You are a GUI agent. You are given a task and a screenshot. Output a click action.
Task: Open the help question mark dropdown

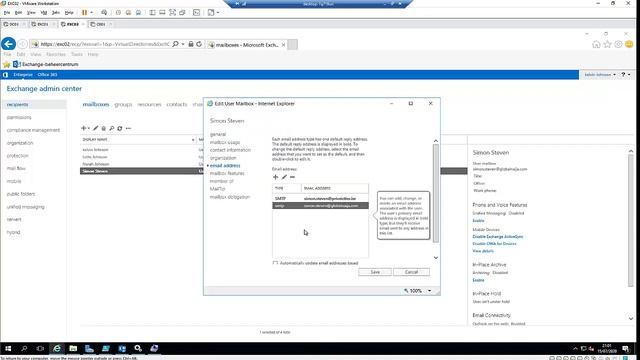(x=626, y=75)
